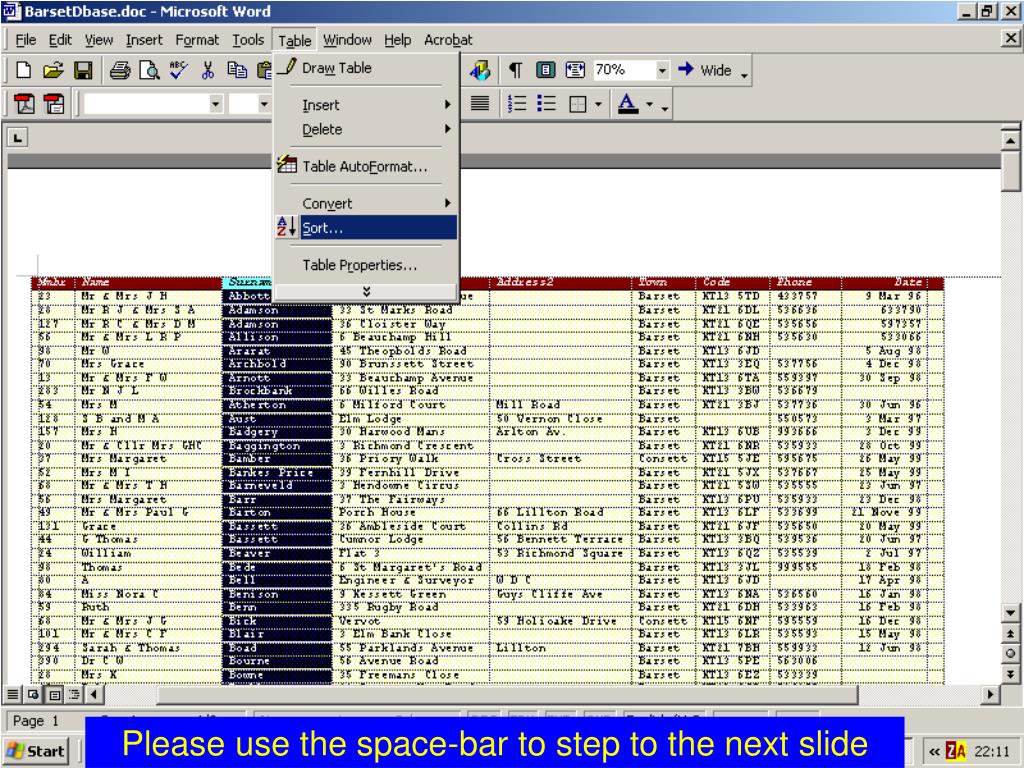
Task: Open the Delete submenu in Table menu
Action: pos(366,129)
